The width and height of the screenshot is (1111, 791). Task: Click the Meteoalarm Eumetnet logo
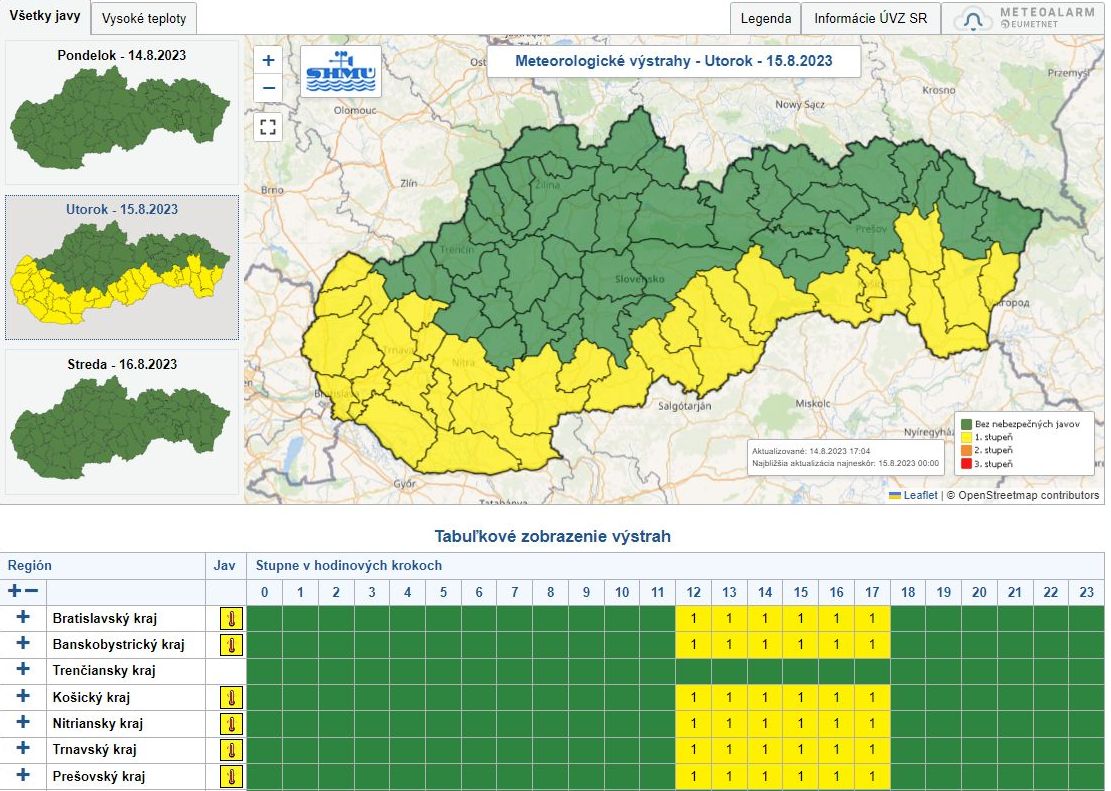[x=1024, y=19]
